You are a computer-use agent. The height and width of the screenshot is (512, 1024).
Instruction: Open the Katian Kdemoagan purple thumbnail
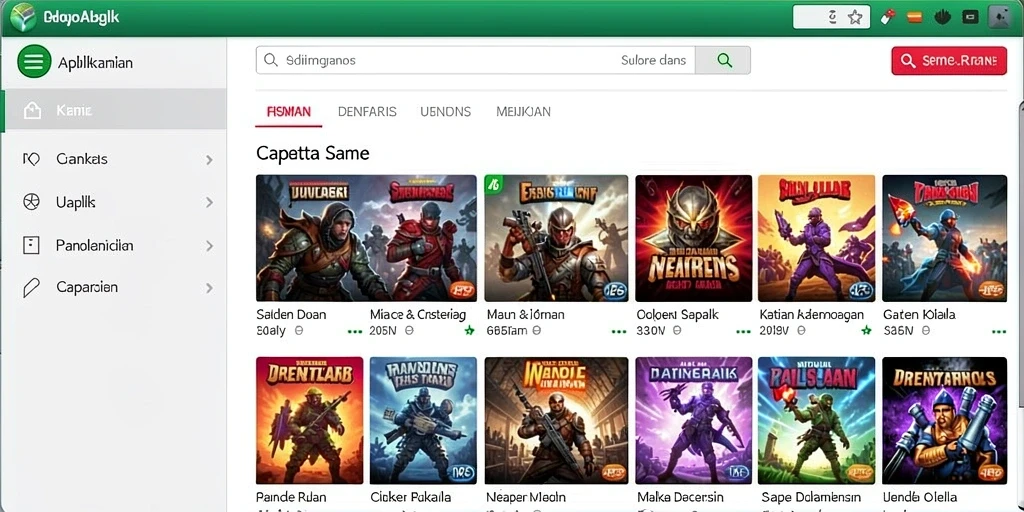pyautogui.click(x=816, y=238)
